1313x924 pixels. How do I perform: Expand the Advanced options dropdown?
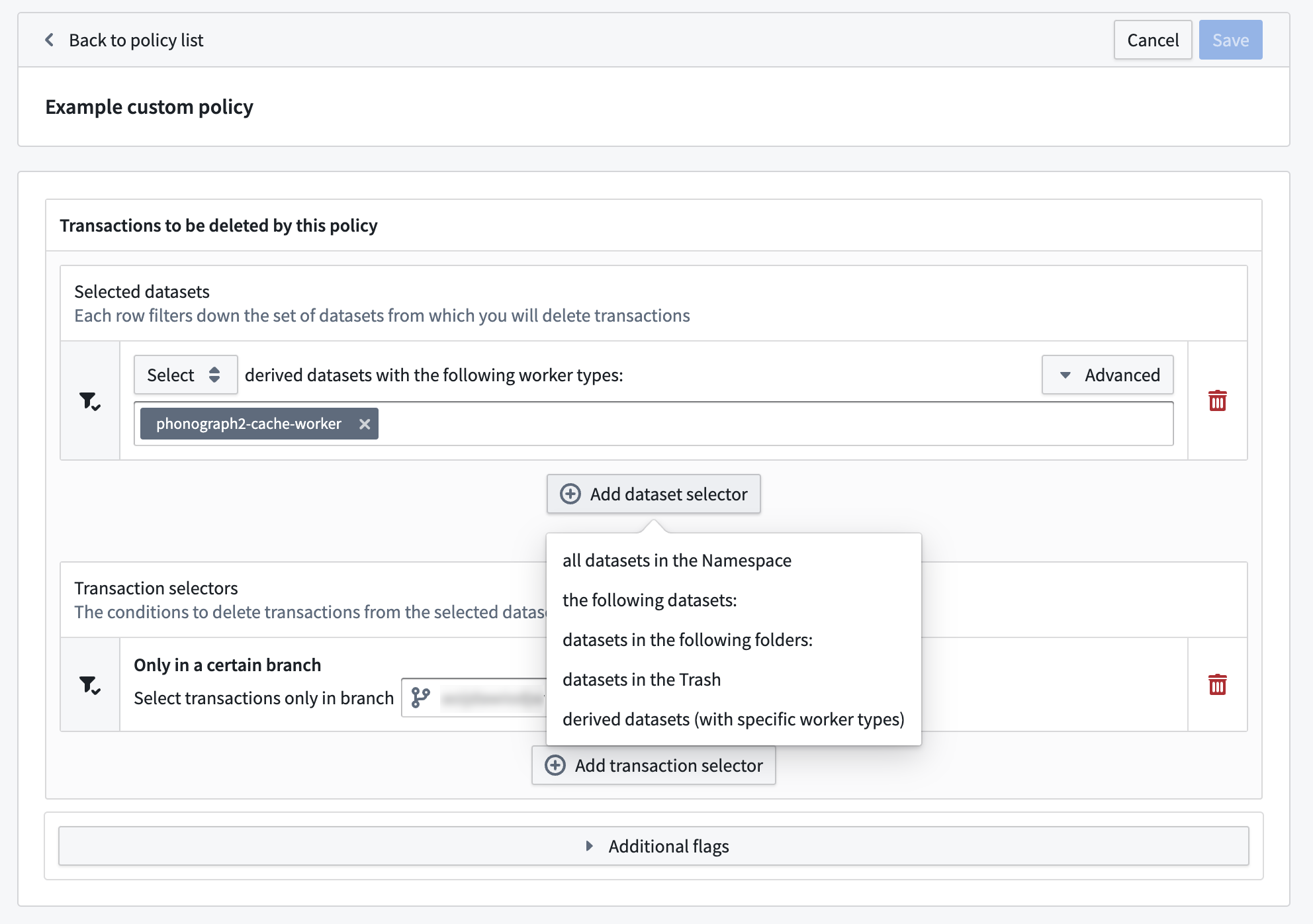tap(1108, 375)
